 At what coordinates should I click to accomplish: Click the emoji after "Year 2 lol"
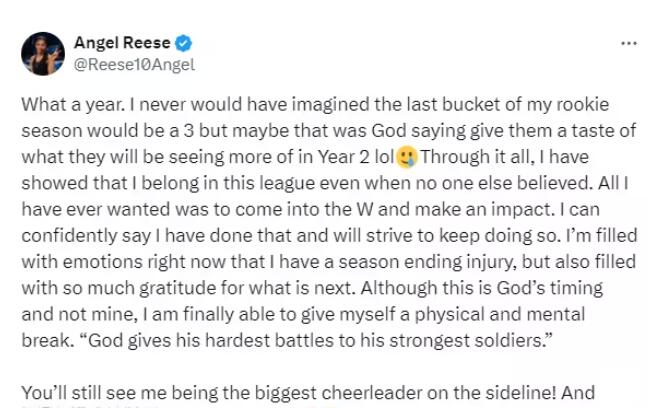pos(406,158)
